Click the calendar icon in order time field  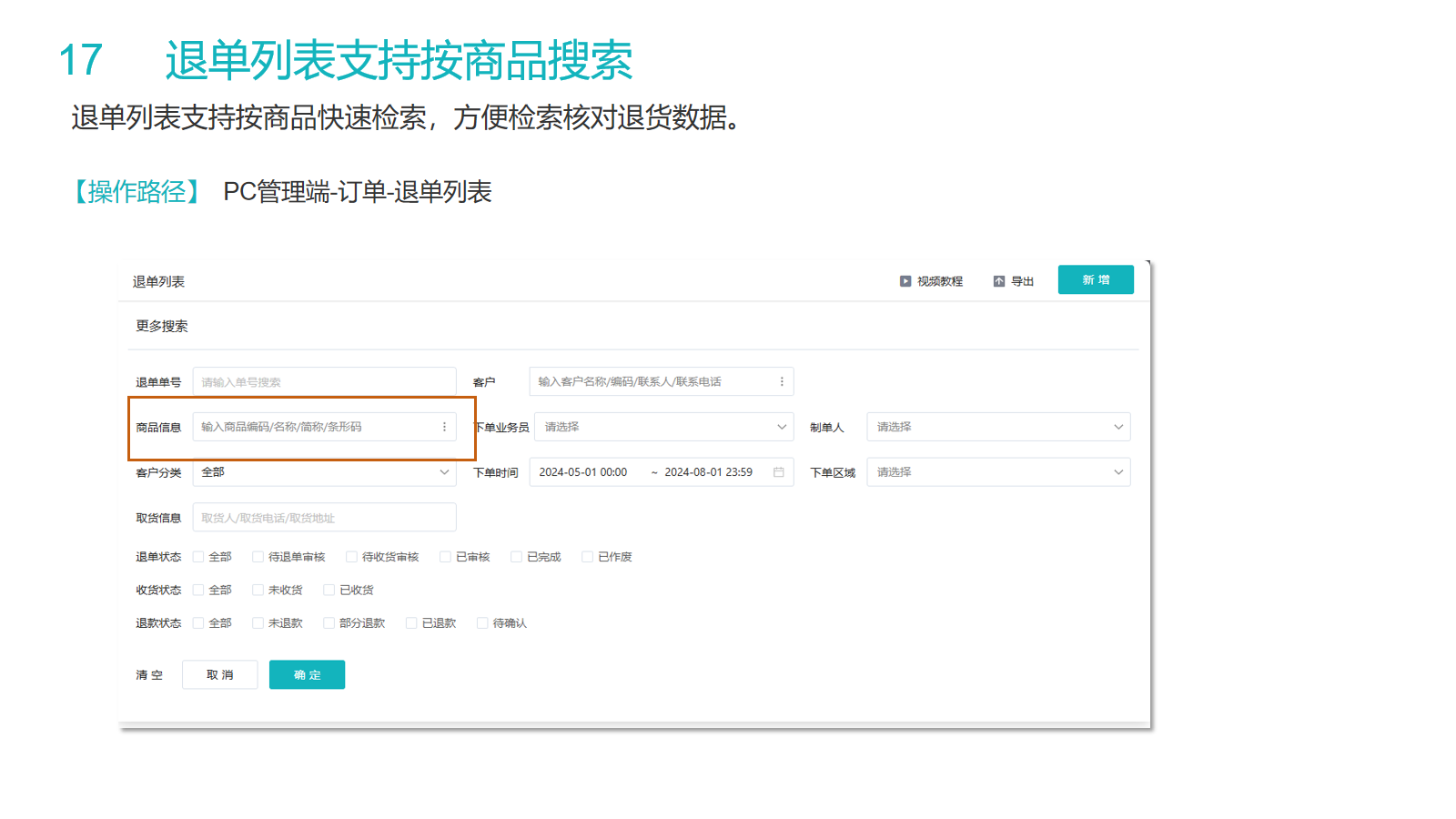pyautogui.click(x=779, y=472)
